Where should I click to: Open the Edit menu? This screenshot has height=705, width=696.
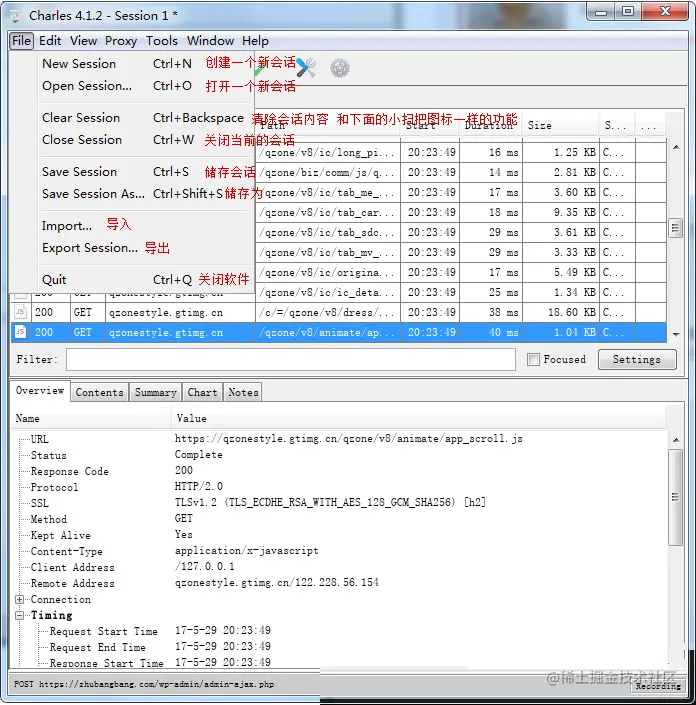tap(50, 41)
